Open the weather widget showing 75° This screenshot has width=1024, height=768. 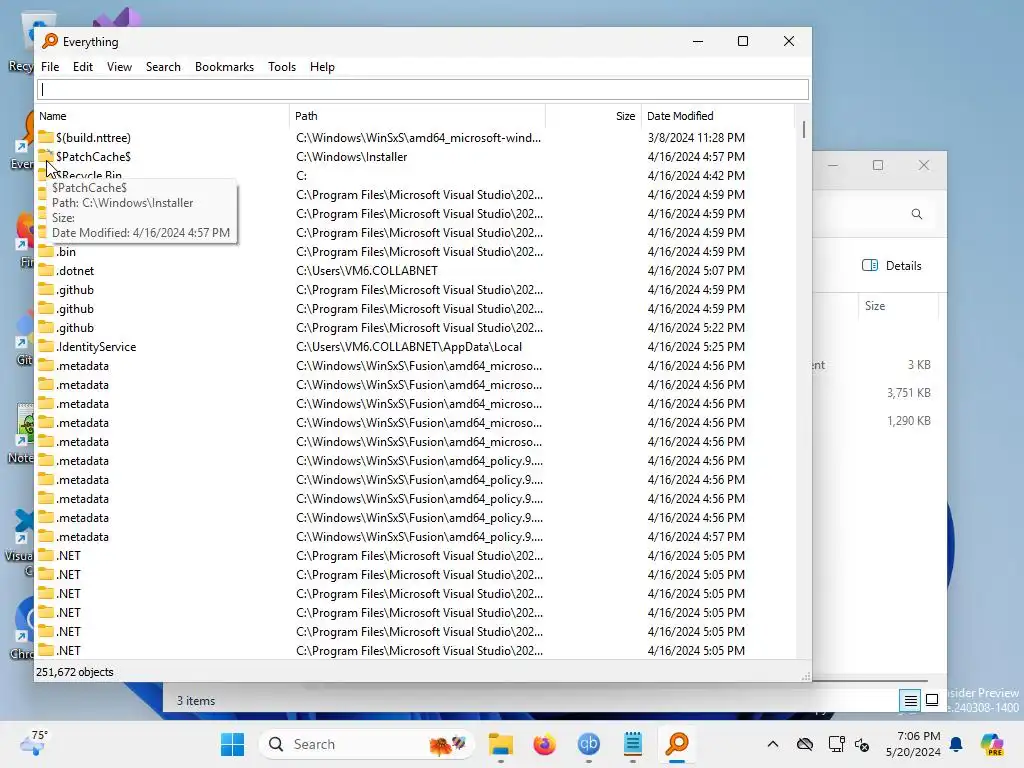pos(33,743)
